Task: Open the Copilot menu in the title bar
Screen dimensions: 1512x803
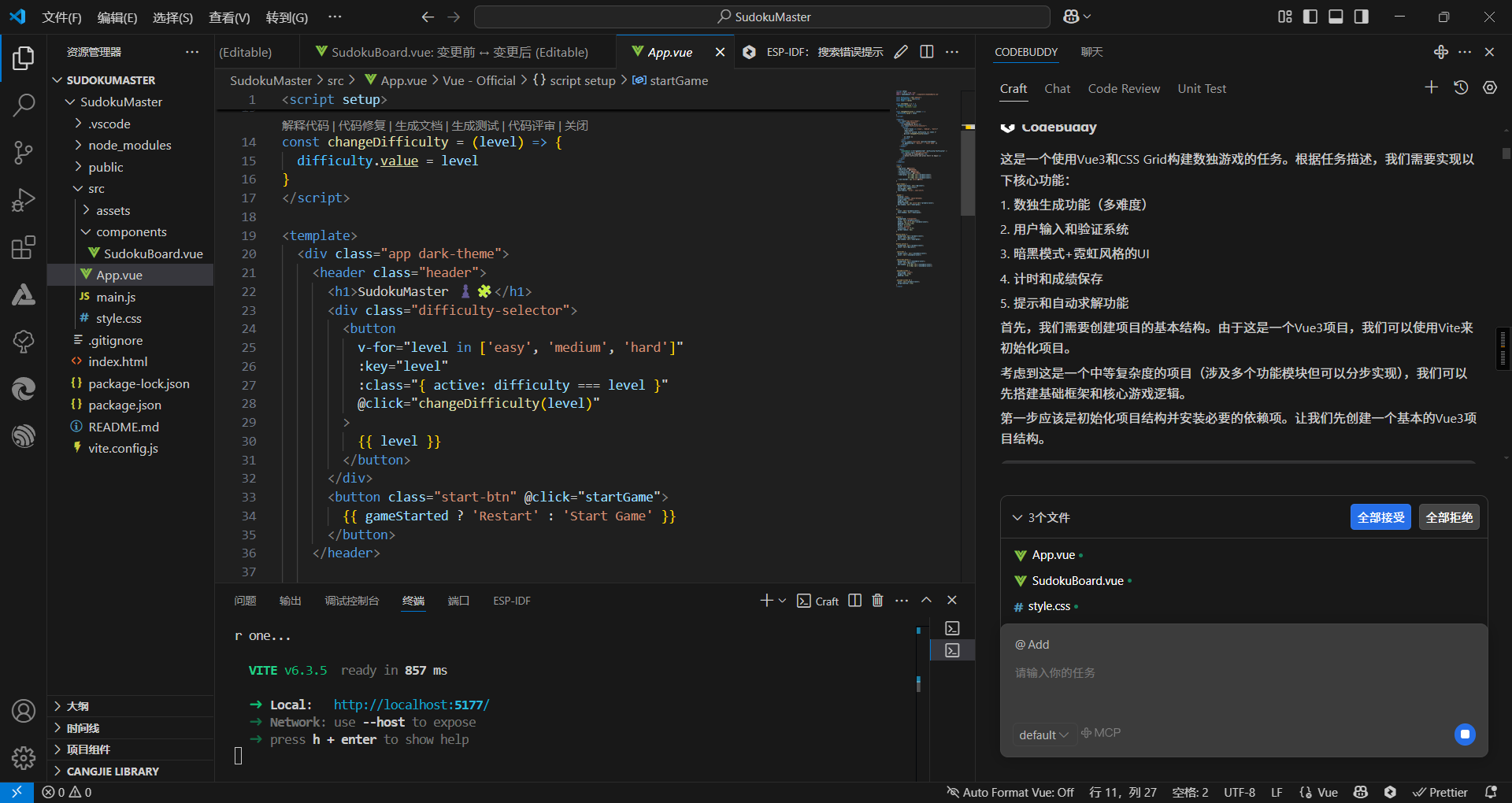Action: coord(1077,17)
